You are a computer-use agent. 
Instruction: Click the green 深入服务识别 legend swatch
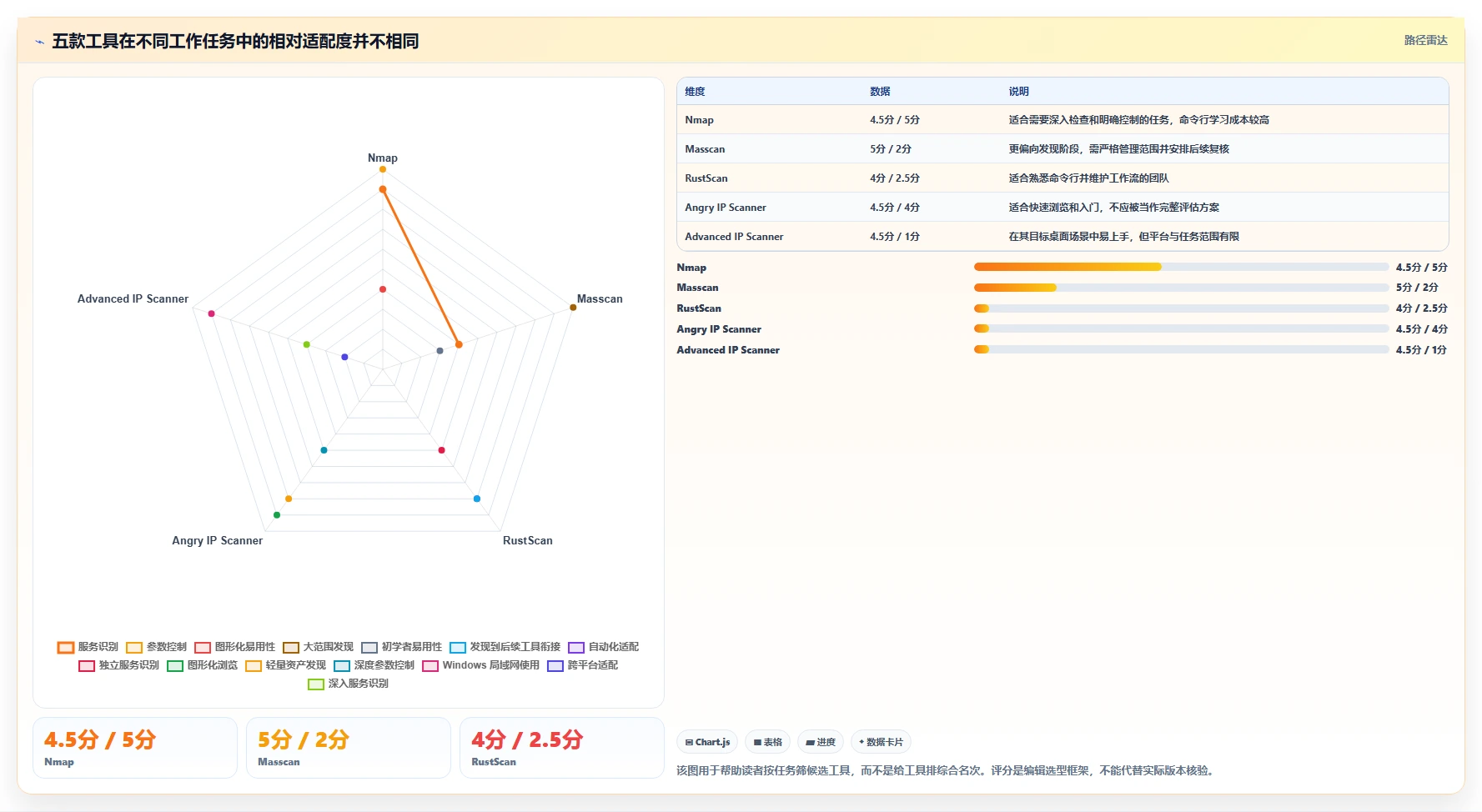click(x=316, y=684)
